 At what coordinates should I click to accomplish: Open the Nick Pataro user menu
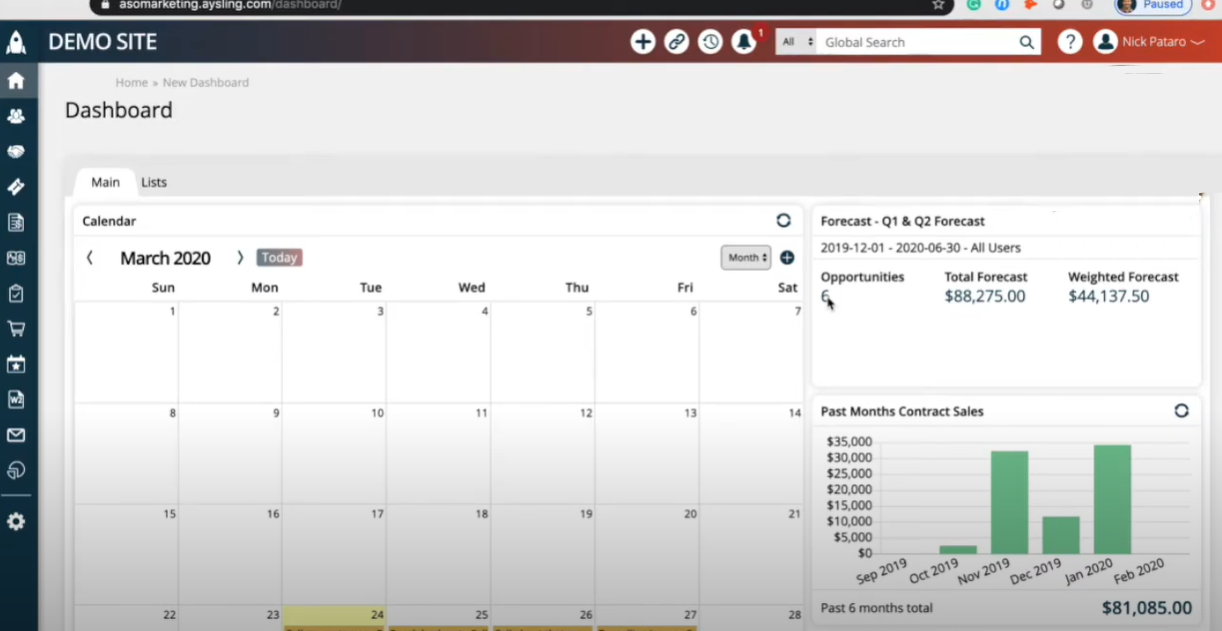1149,42
